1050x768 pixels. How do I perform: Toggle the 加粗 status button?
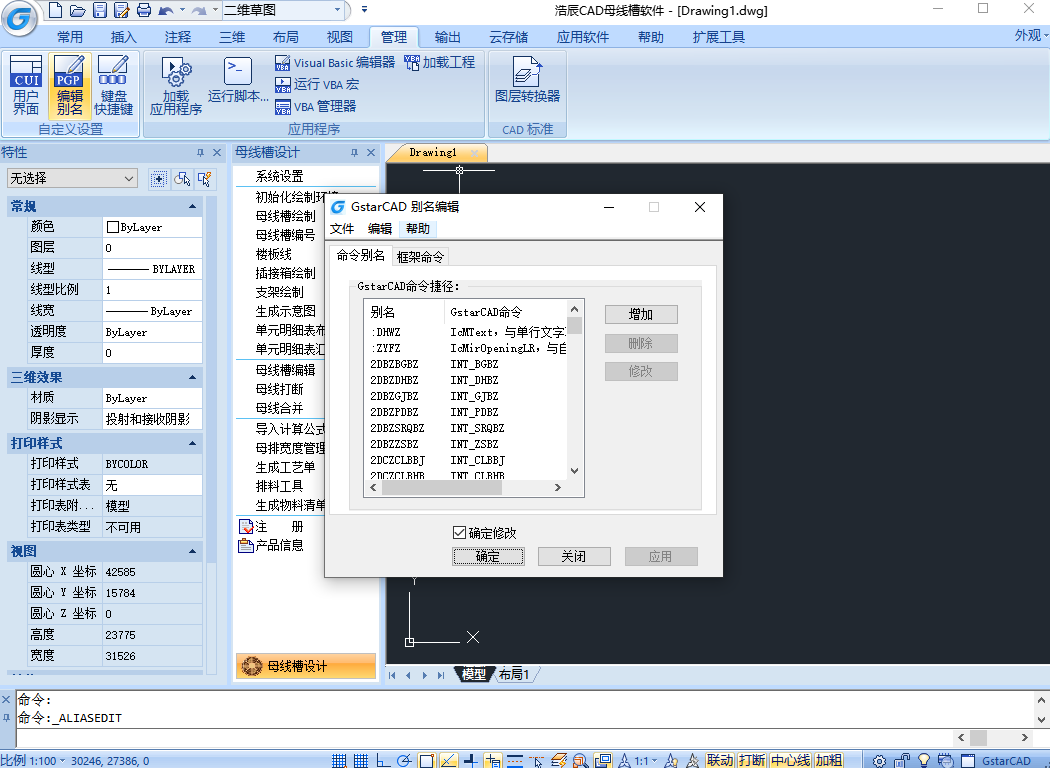(829, 761)
